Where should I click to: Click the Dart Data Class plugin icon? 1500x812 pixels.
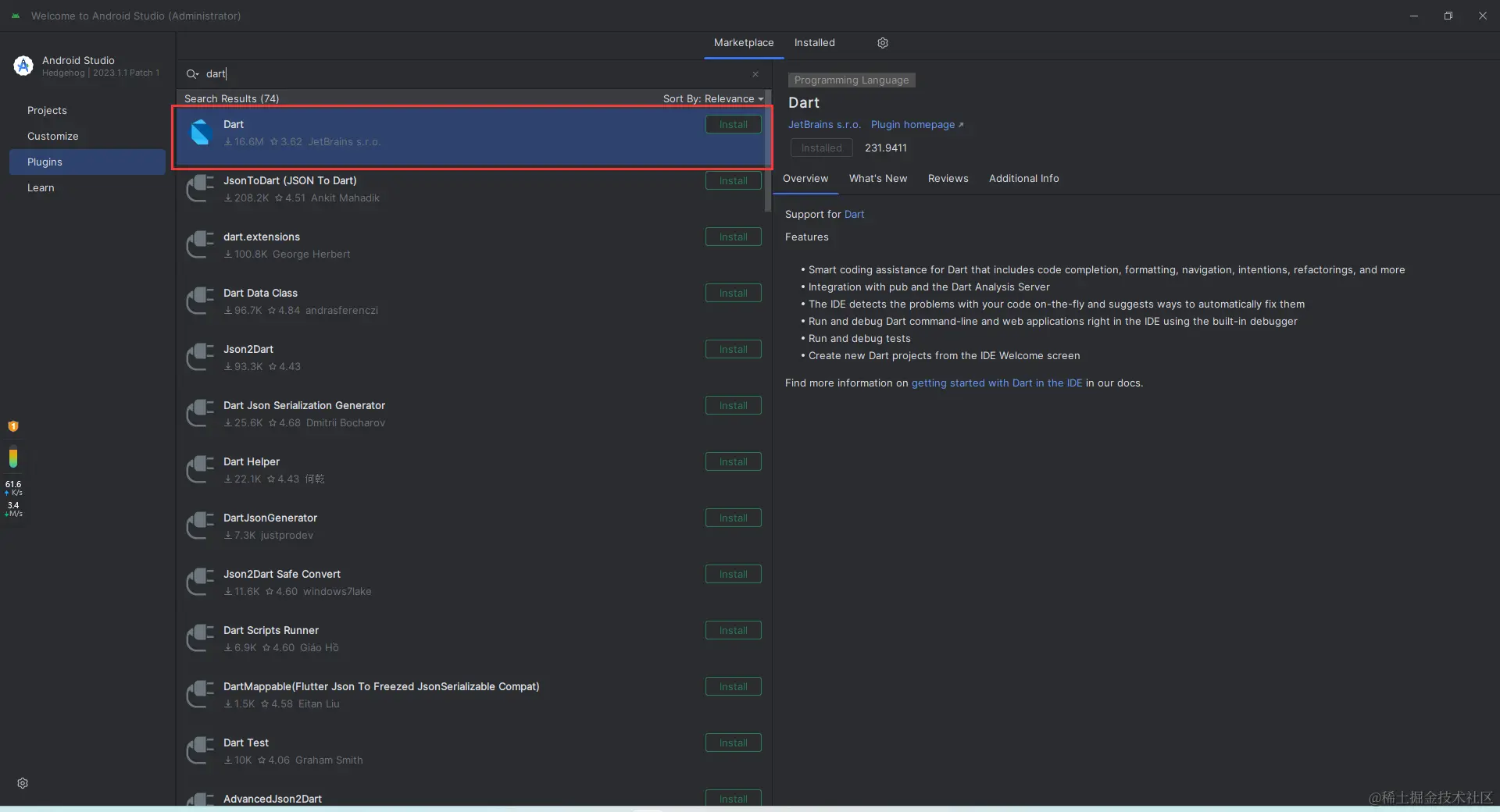click(201, 301)
